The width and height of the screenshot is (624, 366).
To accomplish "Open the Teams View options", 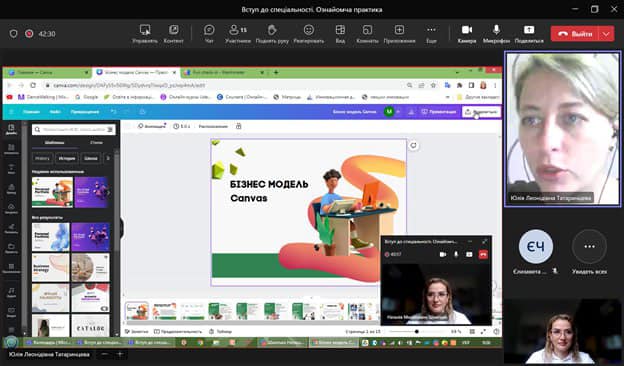I will [340, 34].
